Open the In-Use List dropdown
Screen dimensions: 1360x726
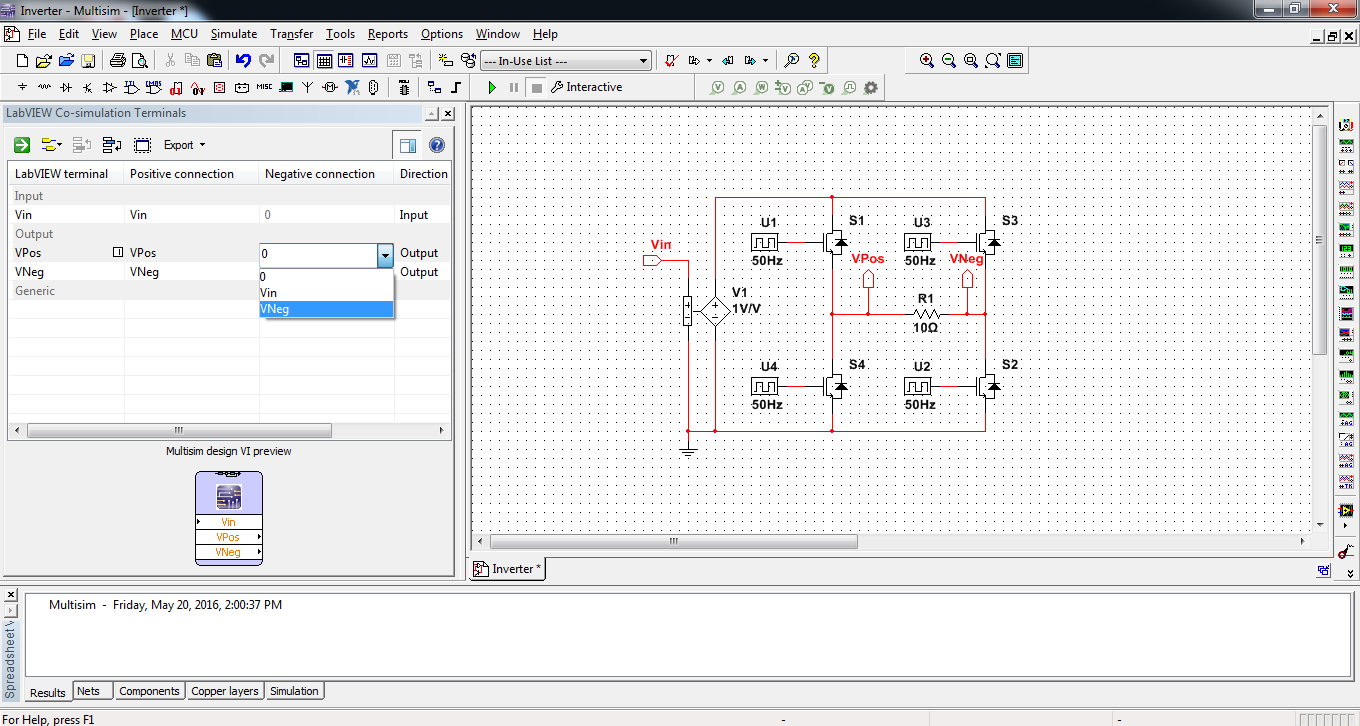pos(565,61)
